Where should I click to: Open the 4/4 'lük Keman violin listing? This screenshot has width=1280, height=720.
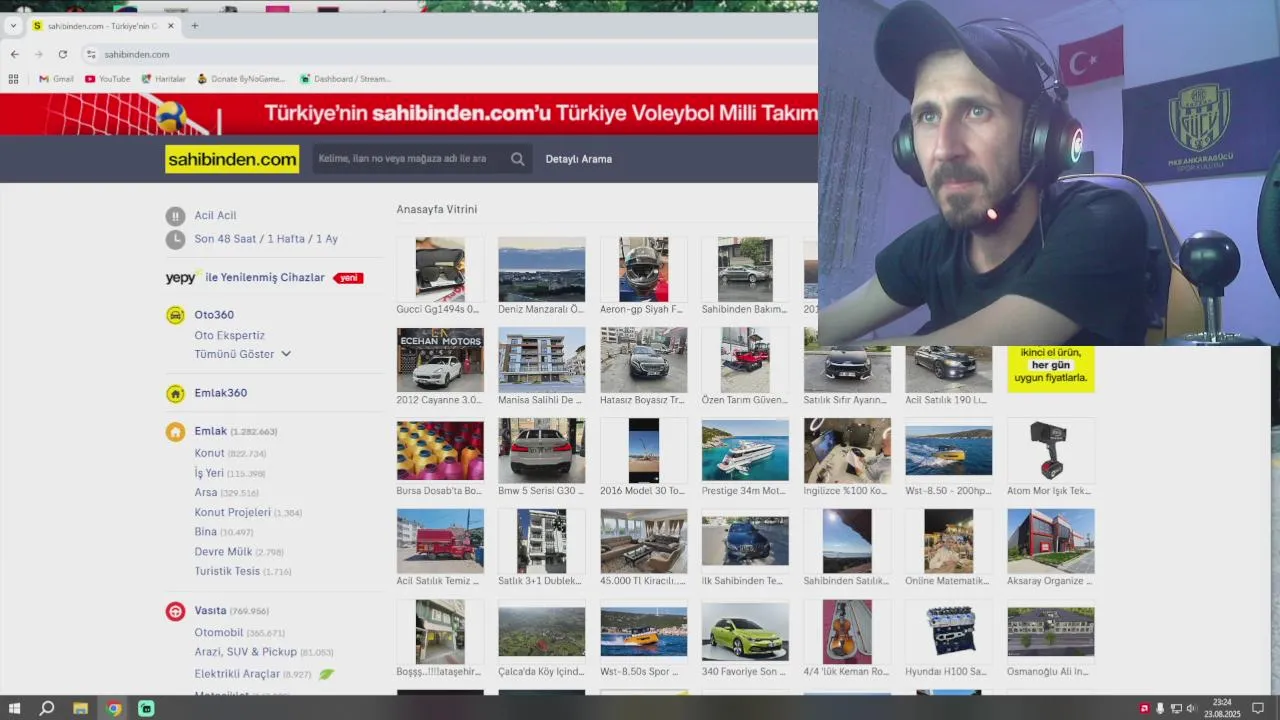847,632
